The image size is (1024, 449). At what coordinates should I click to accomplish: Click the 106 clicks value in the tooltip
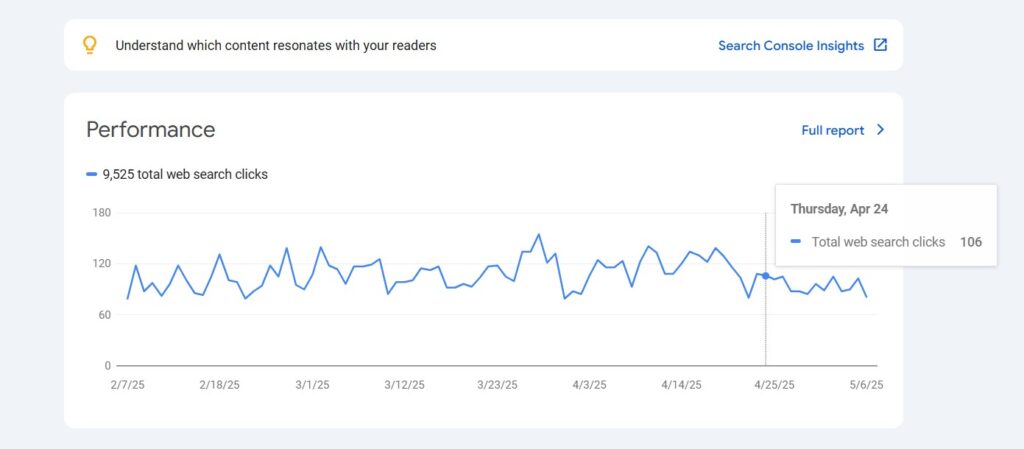[x=970, y=242]
